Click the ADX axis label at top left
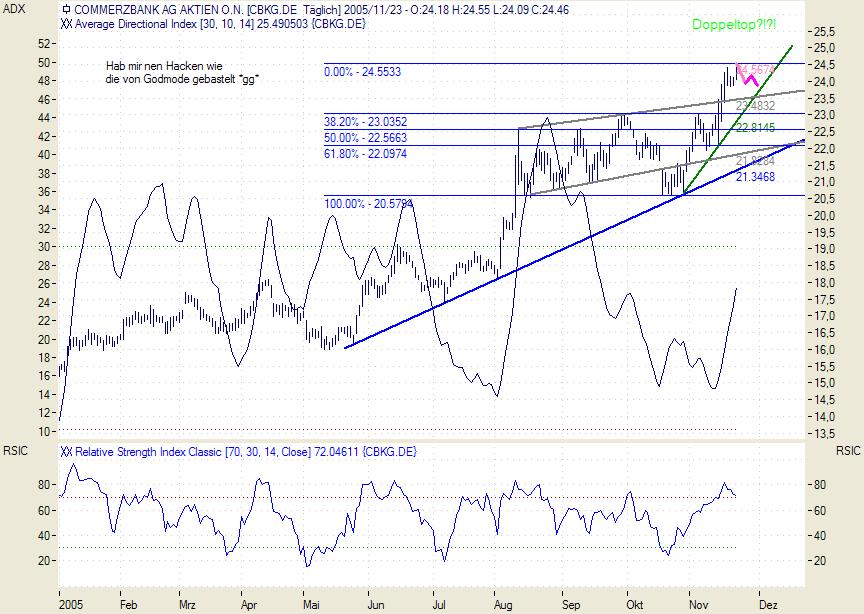 18,8
